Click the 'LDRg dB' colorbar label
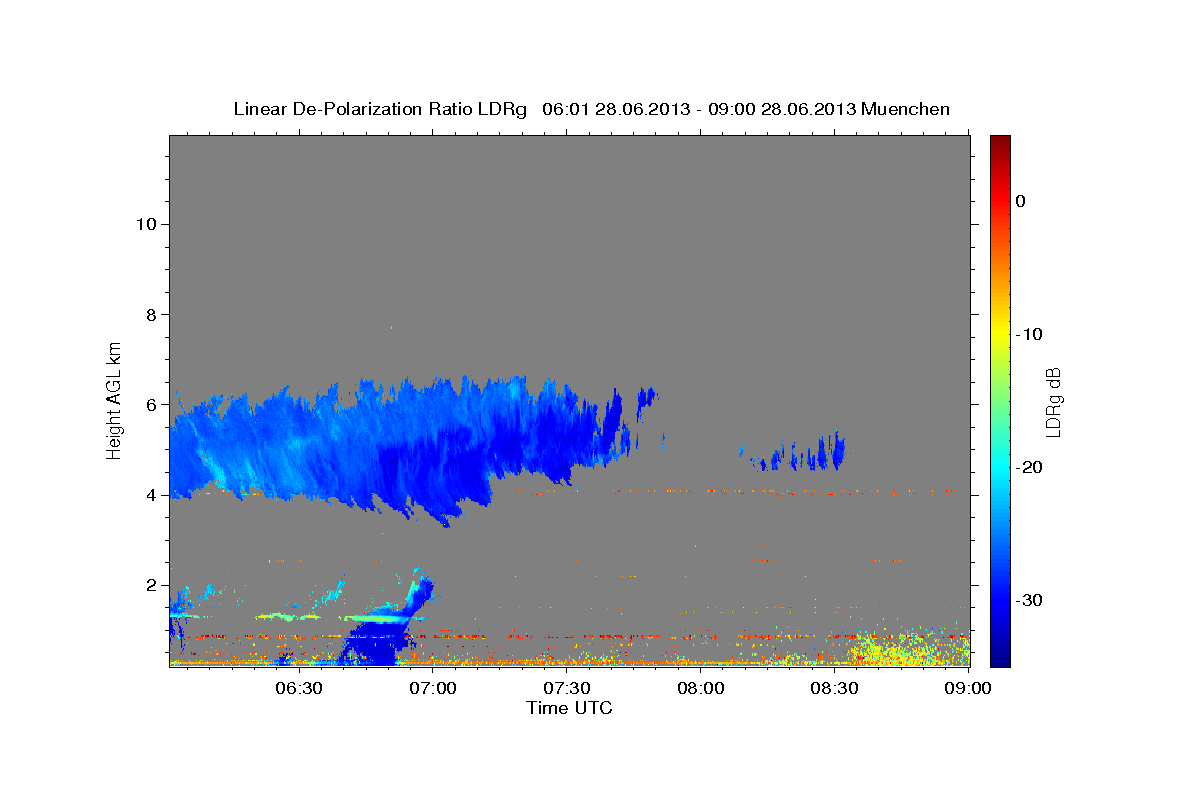1200x800 pixels. [x=1053, y=402]
